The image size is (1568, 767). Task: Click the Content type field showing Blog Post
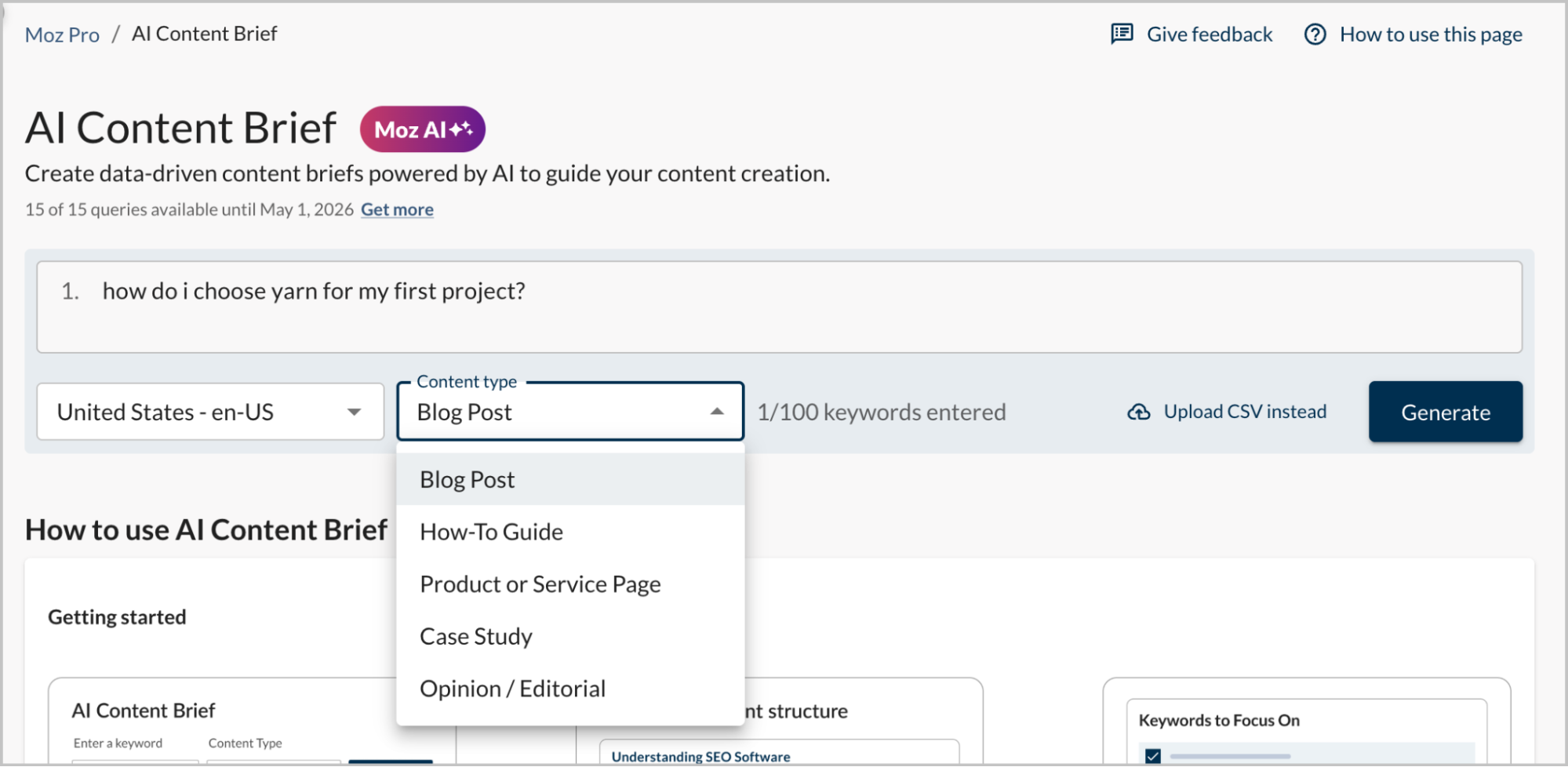tap(570, 412)
